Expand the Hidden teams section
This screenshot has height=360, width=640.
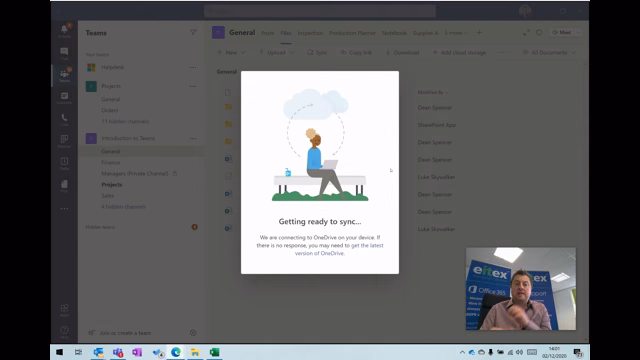[x=100, y=227]
